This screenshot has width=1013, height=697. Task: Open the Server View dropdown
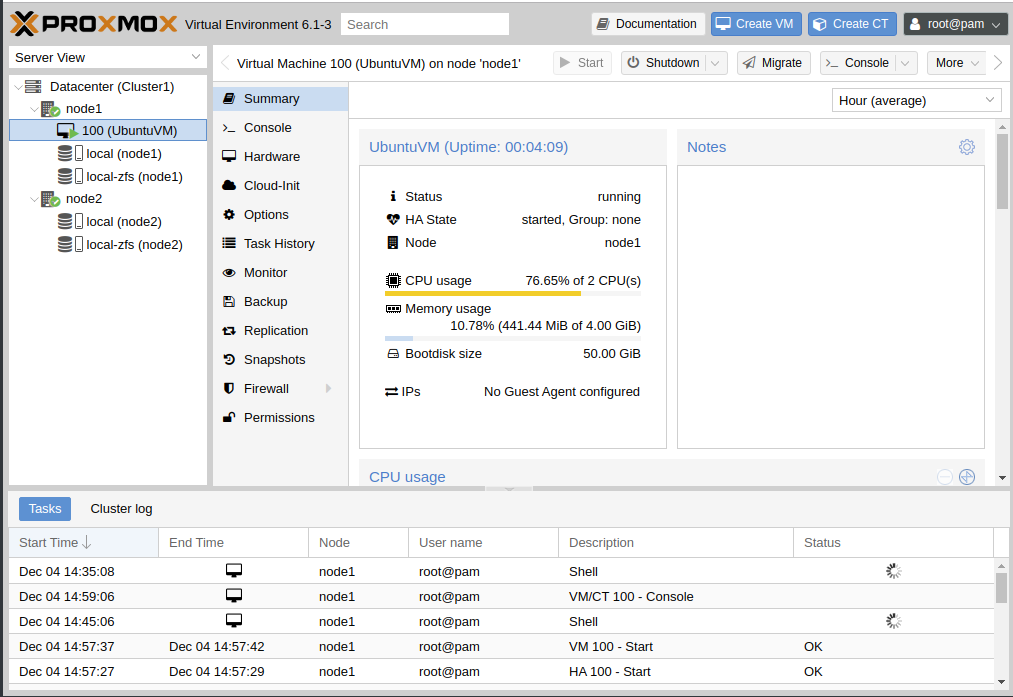[108, 57]
